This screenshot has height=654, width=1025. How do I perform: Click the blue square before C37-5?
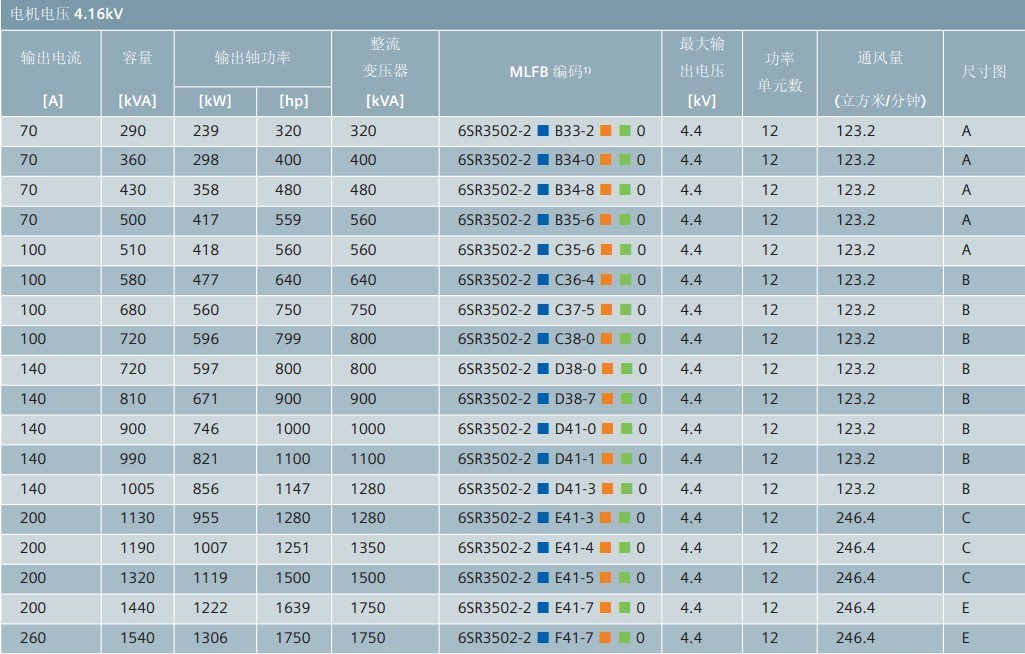pyautogui.click(x=543, y=310)
